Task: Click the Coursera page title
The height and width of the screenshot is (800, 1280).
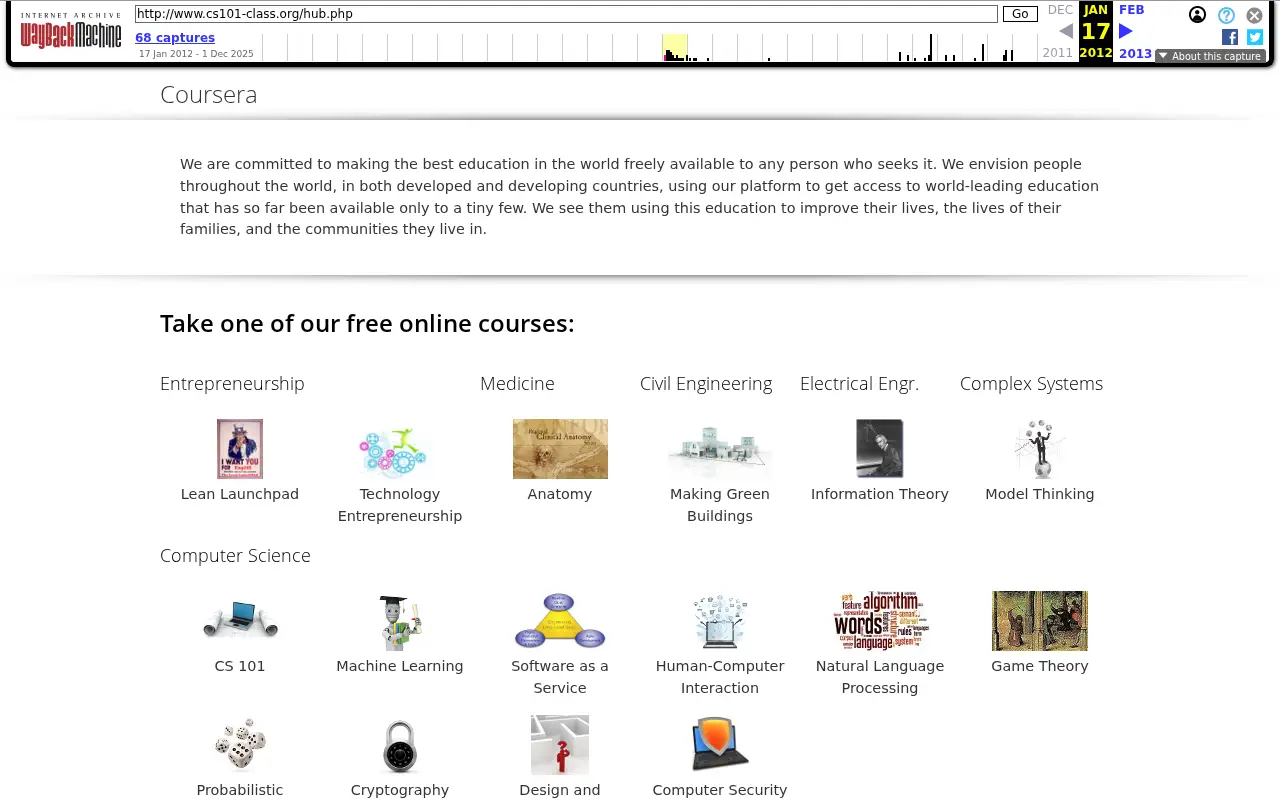Action: (x=209, y=95)
